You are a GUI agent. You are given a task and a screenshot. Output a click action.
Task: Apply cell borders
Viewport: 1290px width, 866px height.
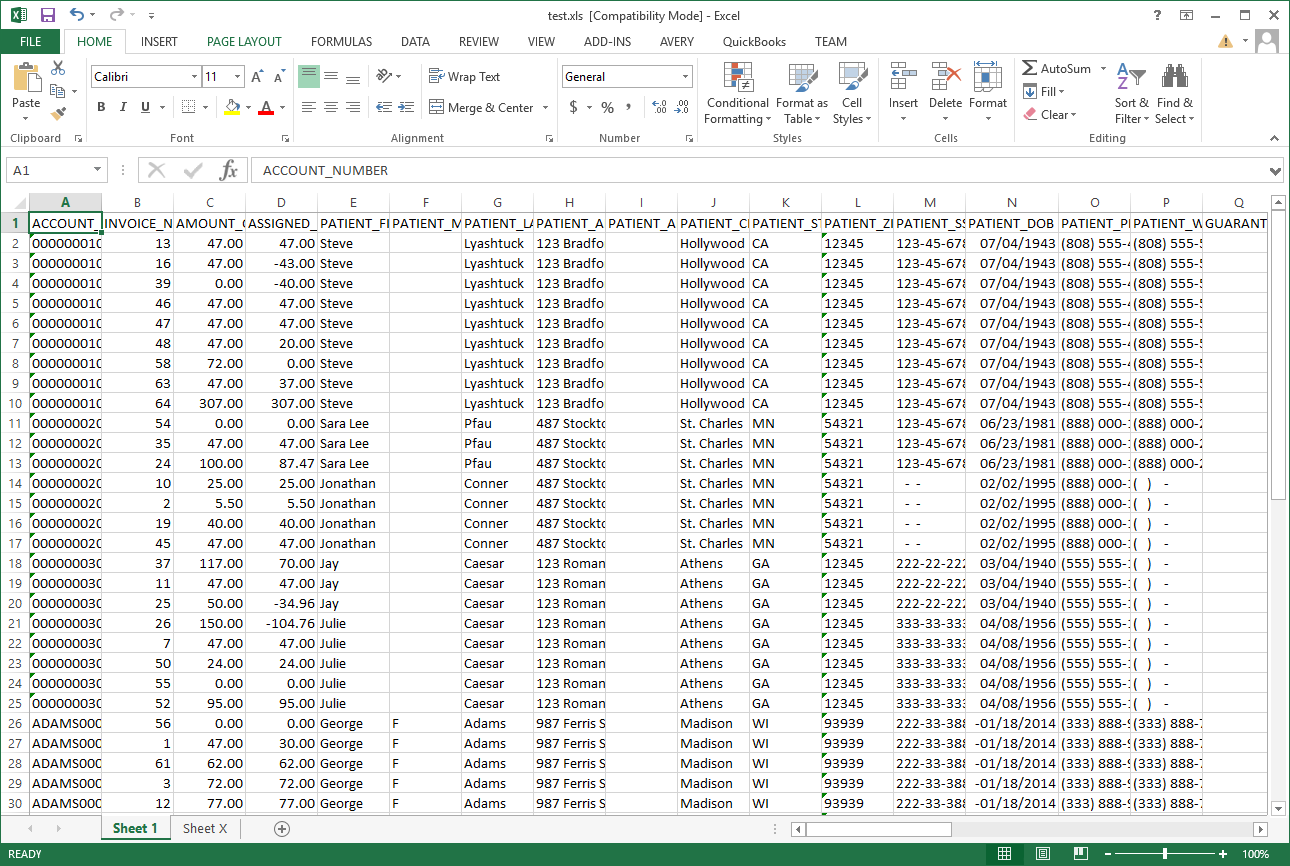pyautogui.click(x=189, y=107)
